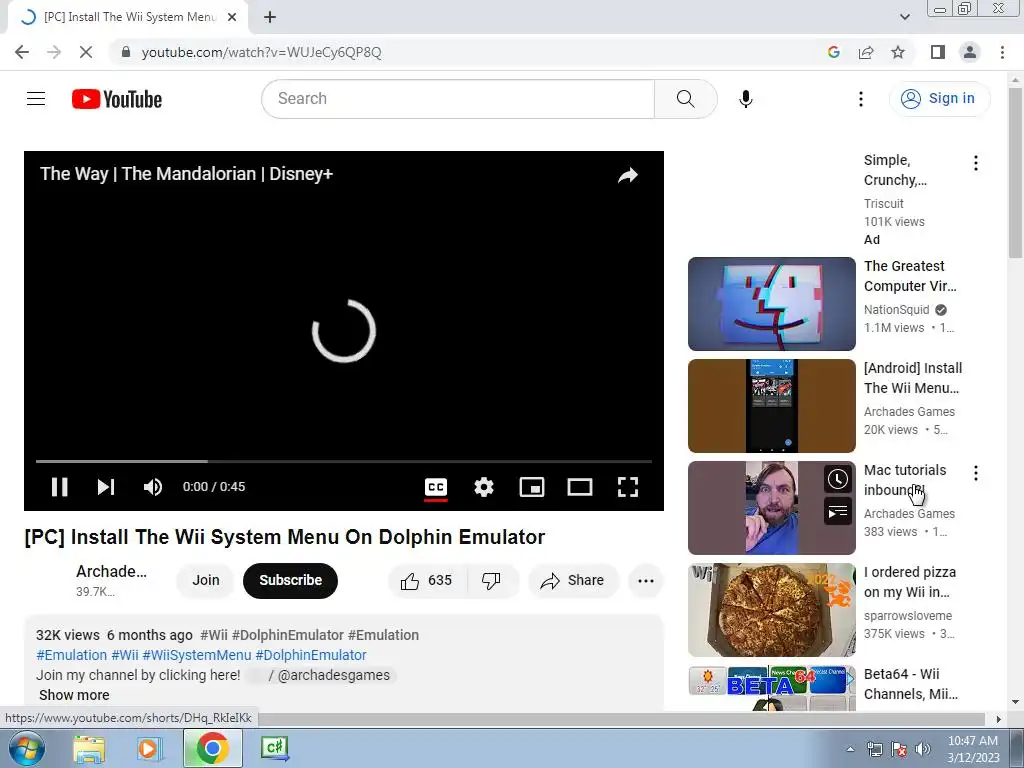Open Windows Explorer from taskbar
Image resolution: width=1024 pixels, height=768 pixels.
pyautogui.click(x=89, y=748)
